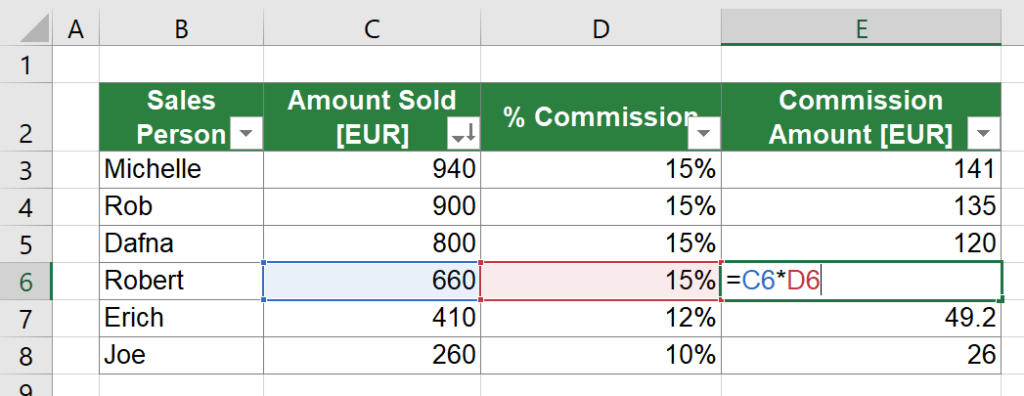The height and width of the screenshot is (396, 1024).
Task: Click inside the =C6*D6 formula cell
Action: click(x=861, y=281)
